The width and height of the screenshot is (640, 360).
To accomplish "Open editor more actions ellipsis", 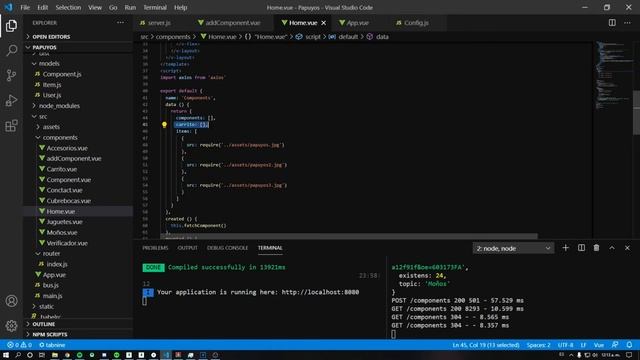I will pos(627,23).
